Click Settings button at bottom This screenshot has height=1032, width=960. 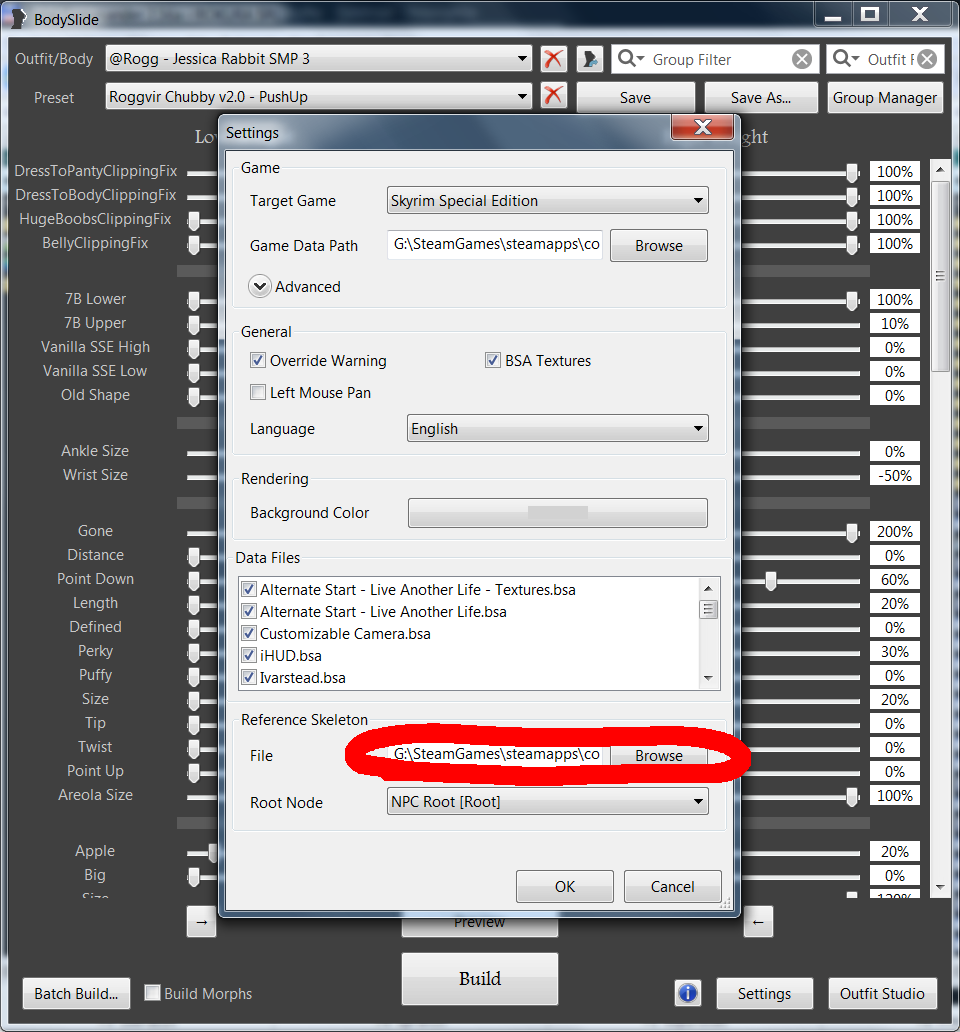point(764,993)
